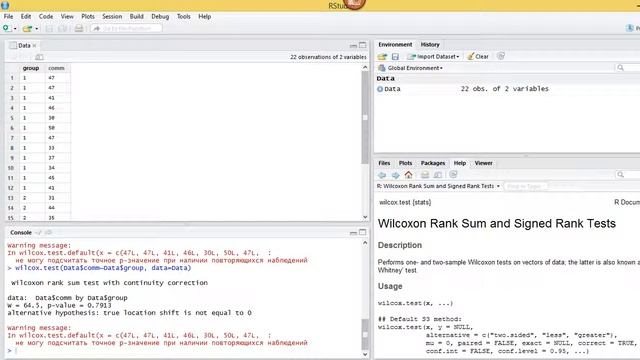Open the new file dropdown arrow

click(x=15, y=29)
